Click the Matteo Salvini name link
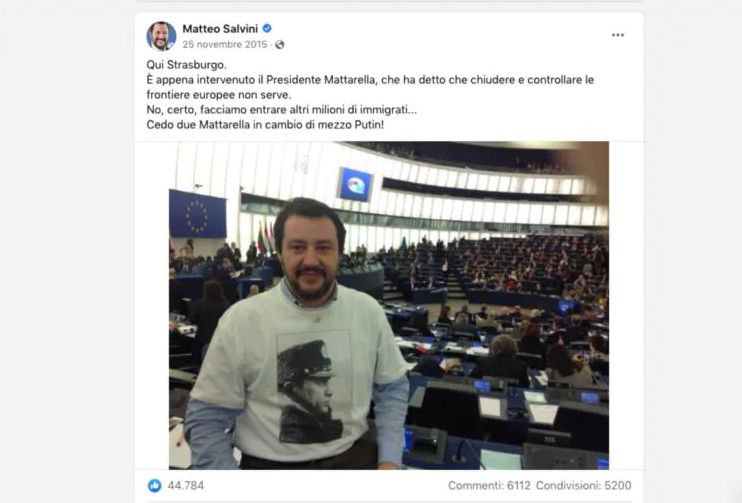 coord(220,29)
